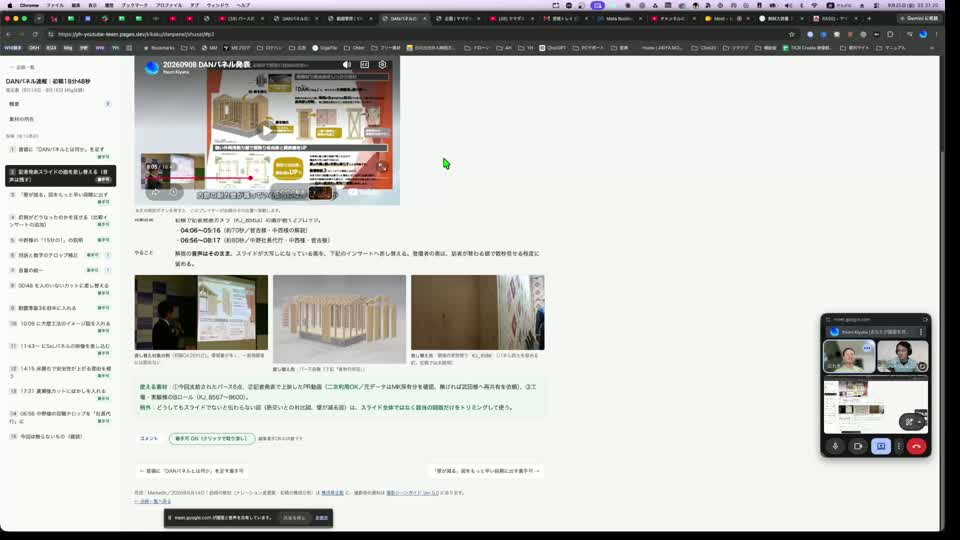Open the ウィンドウ menu in the menu bar
Viewport: 960px width, 540px height.
pyautogui.click(x=217, y=5)
